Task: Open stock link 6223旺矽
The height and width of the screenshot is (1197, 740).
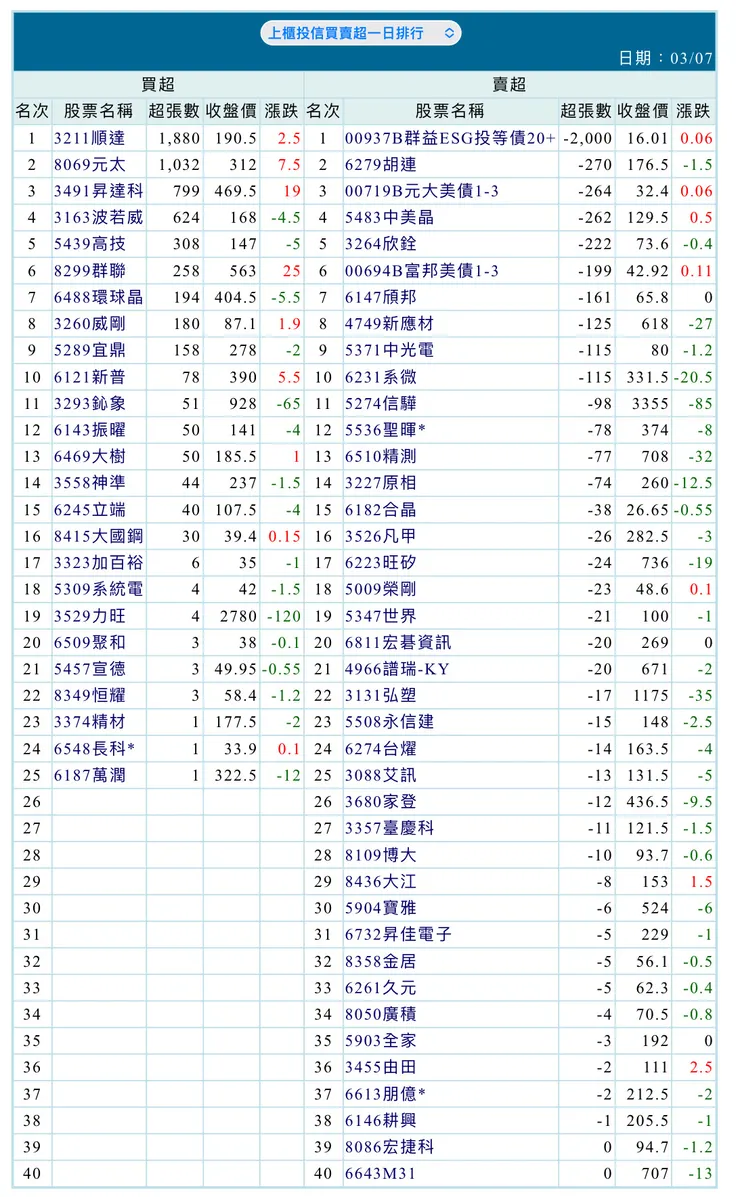Action: tap(380, 563)
